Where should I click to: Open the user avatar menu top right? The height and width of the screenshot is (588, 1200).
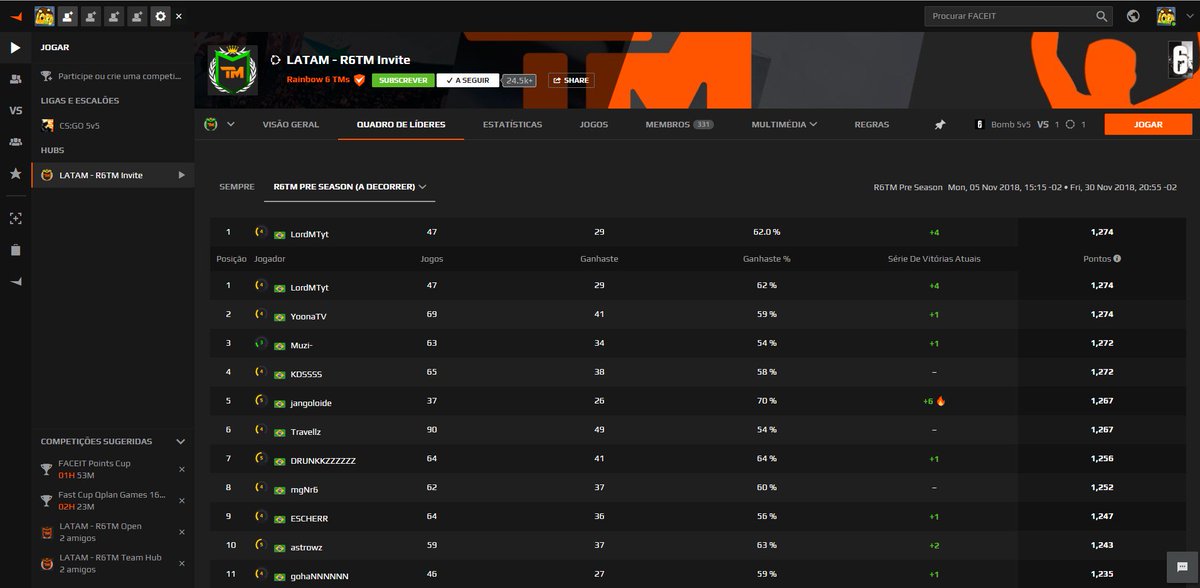1168,16
